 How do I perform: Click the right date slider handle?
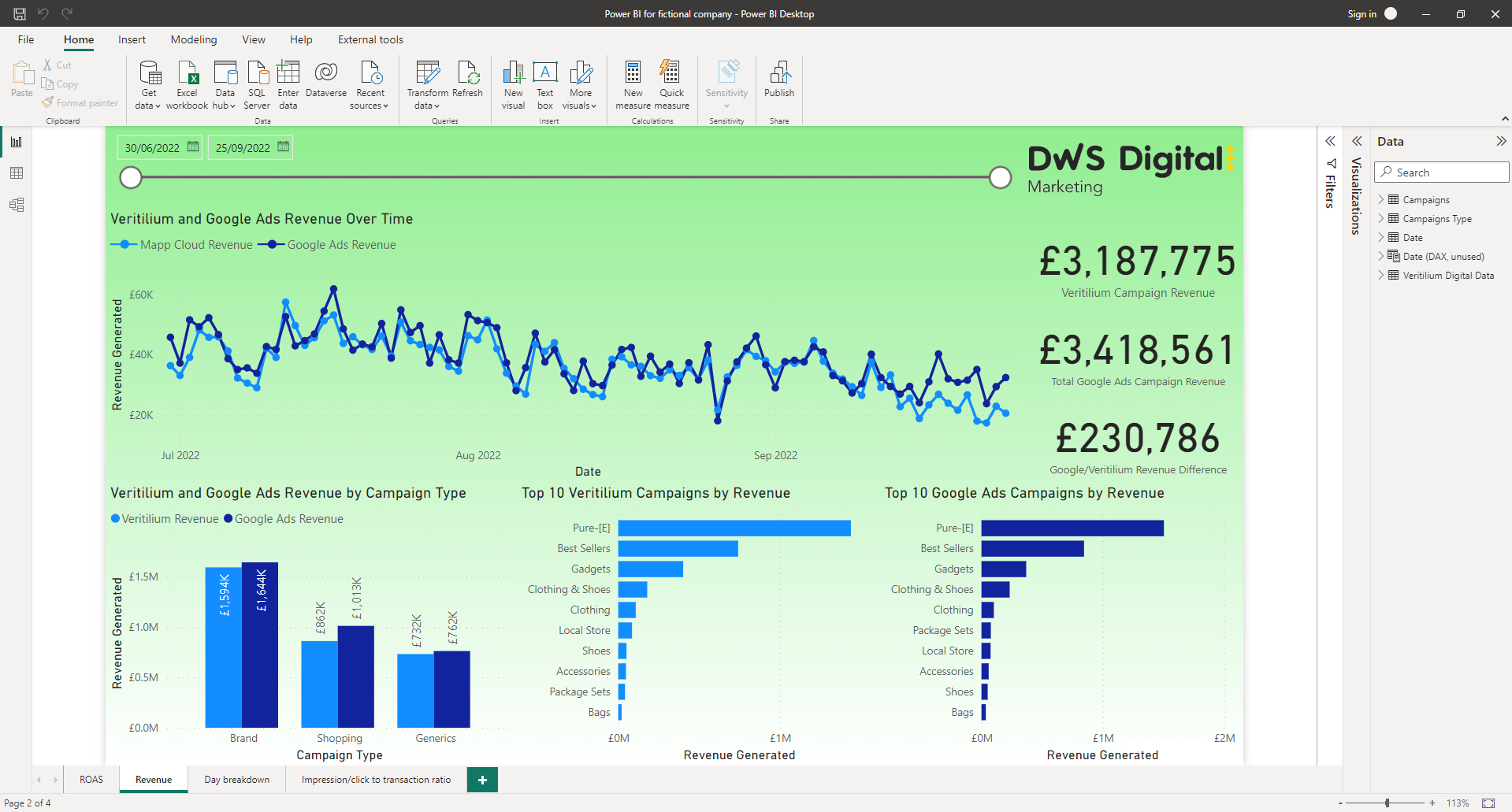click(1000, 178)
